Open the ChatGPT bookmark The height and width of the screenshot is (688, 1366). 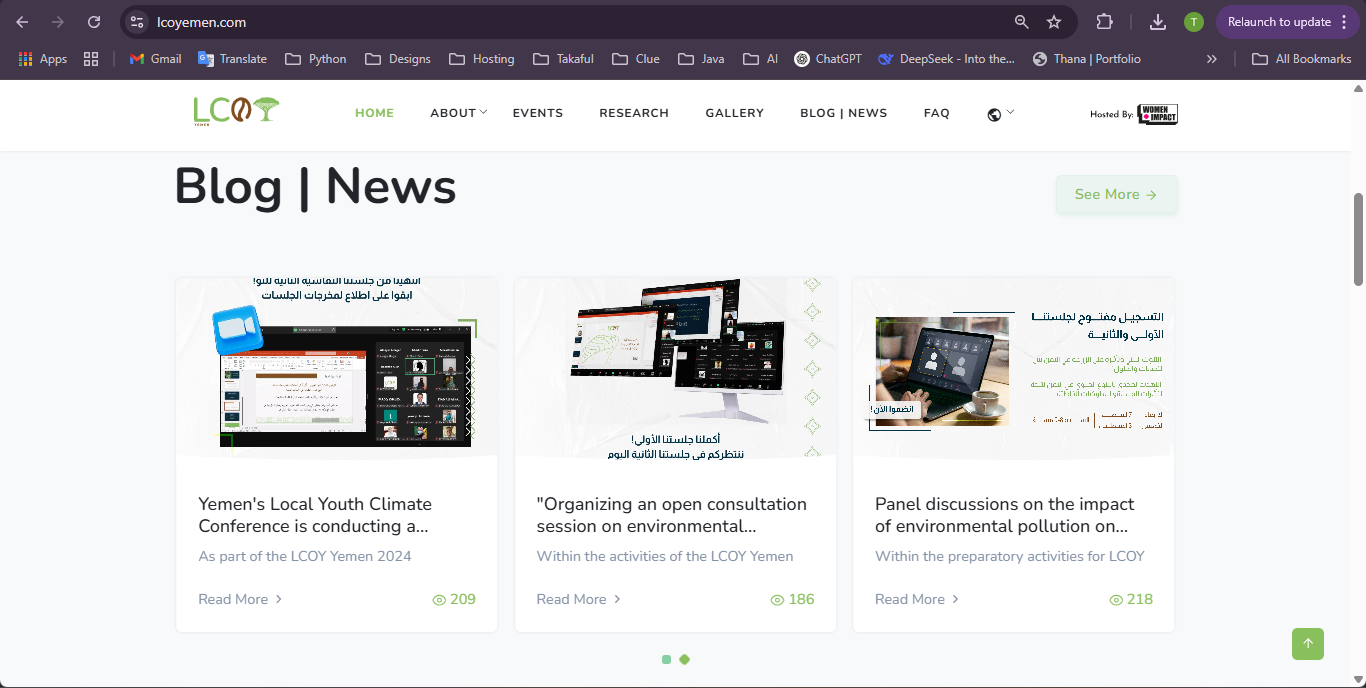[x=828, y=59]
